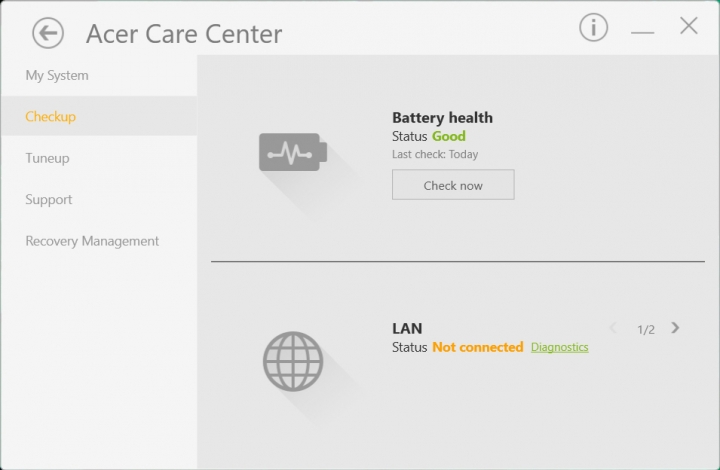The image size is (720, 470).
Task: Navigate to Recovery Management
Action: coord(92,241)
